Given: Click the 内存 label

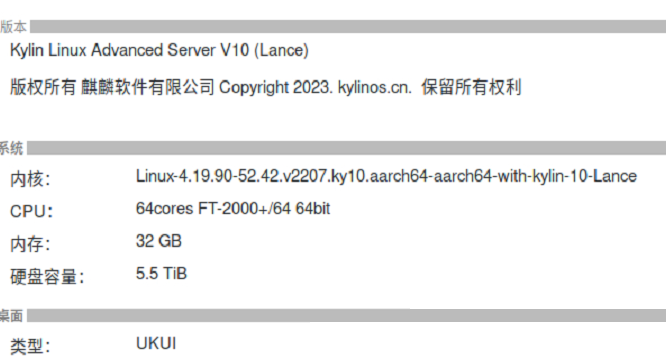Looking at the screenshot, I should (30, 244).
